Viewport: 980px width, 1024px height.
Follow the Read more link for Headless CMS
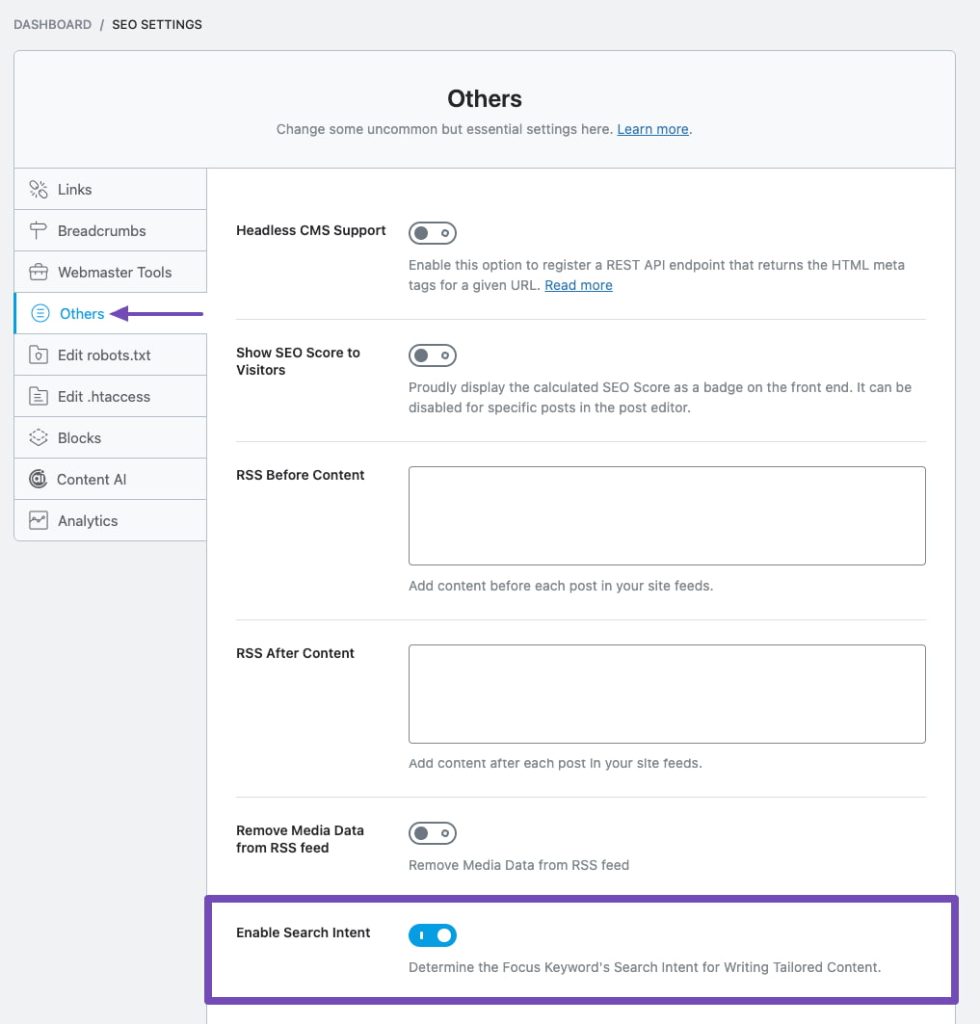click(578, 285)
